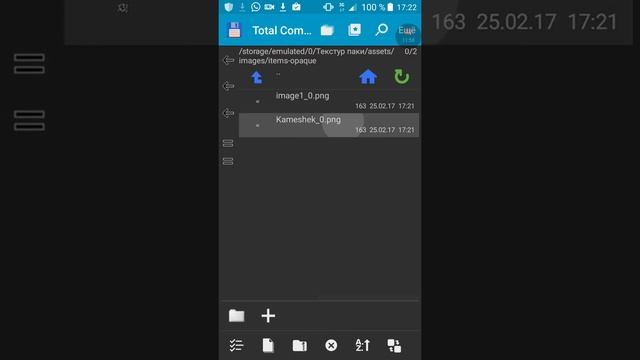Go up one folder with blue arrow
This screenshot has height=360, width=640.
coord(257,77)
